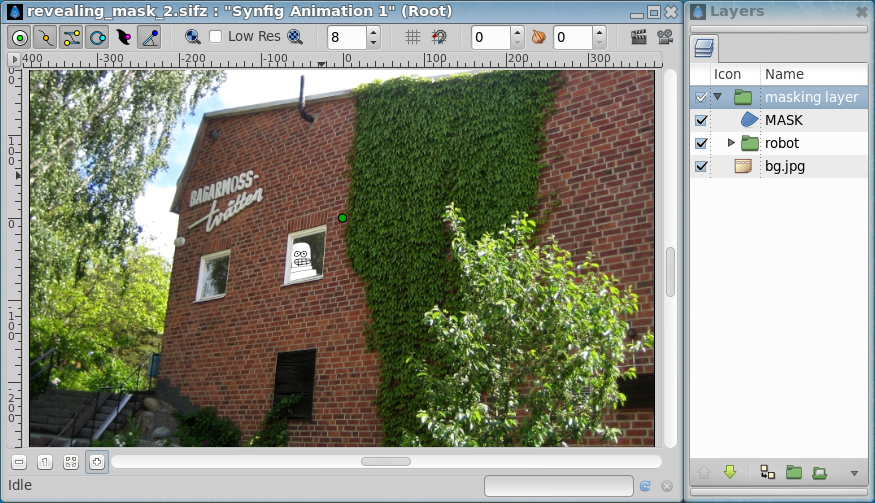
Task: Click the status progress bar
Action: coord(559,486)
